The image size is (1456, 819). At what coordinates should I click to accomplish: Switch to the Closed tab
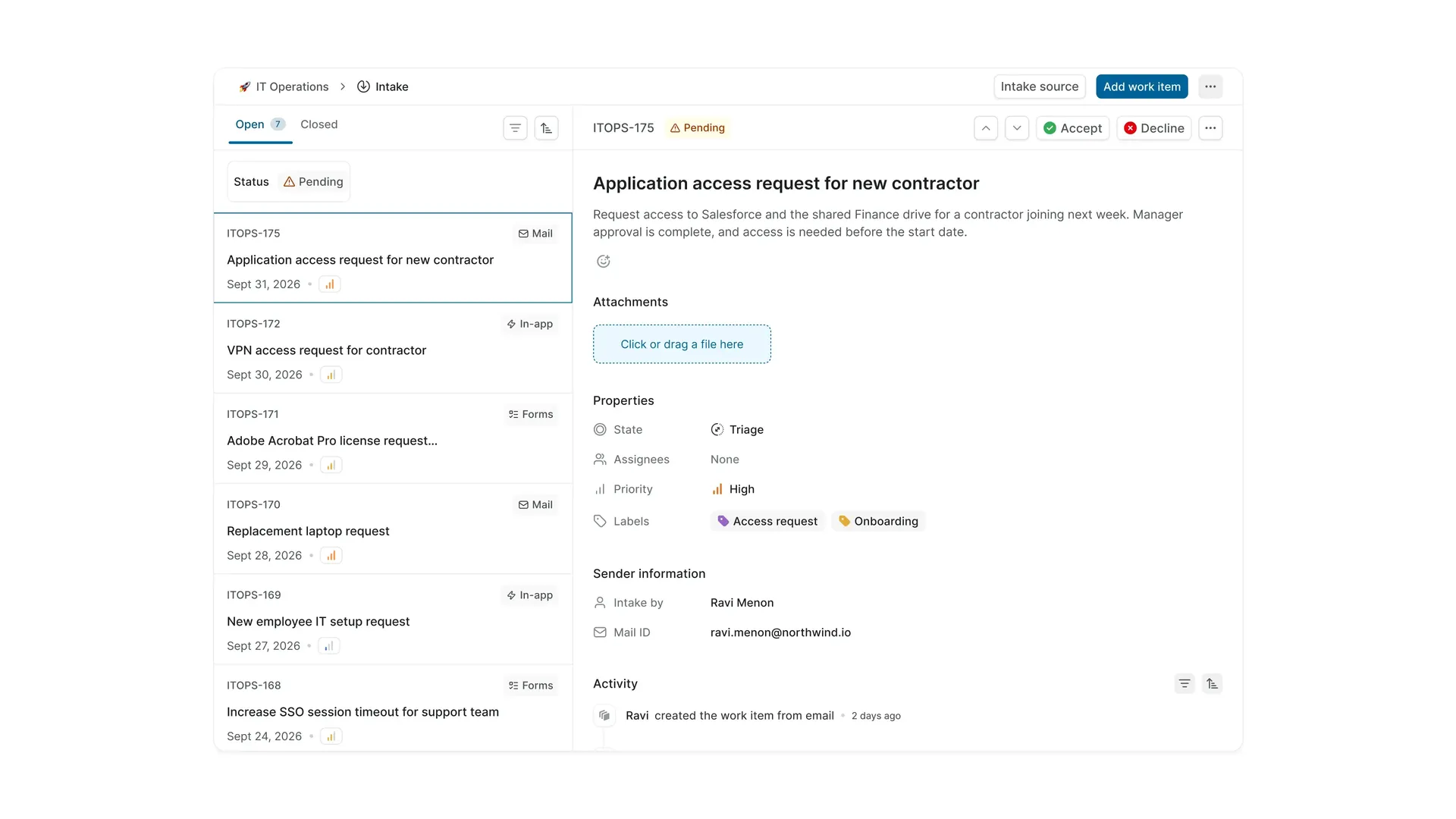pyautogui.click(x=318, y=124)
